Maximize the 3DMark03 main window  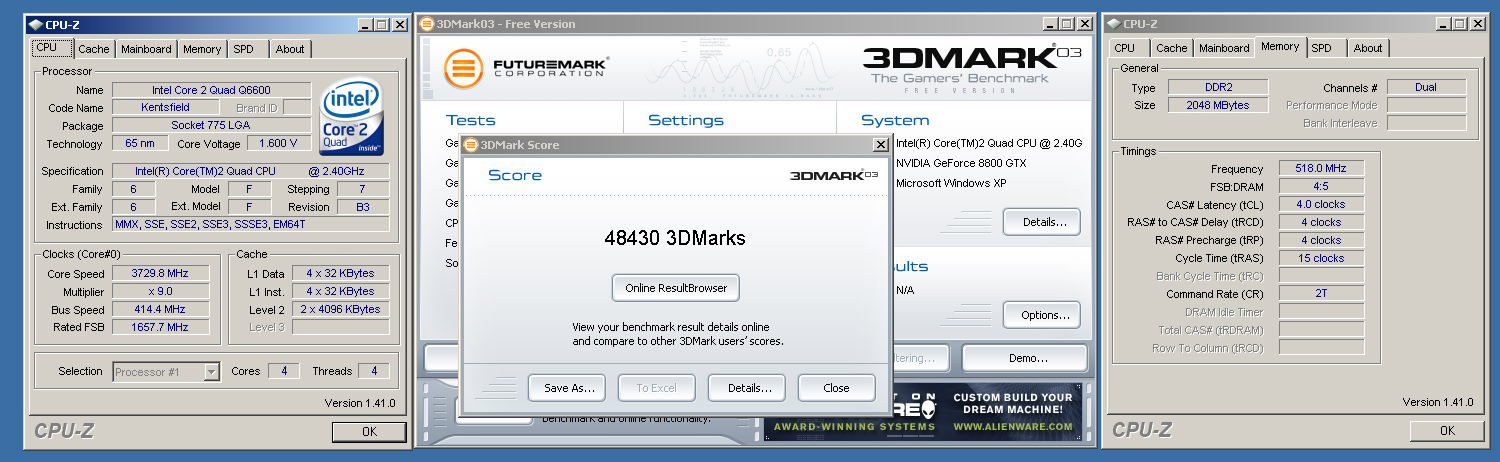coord(1066,24)
